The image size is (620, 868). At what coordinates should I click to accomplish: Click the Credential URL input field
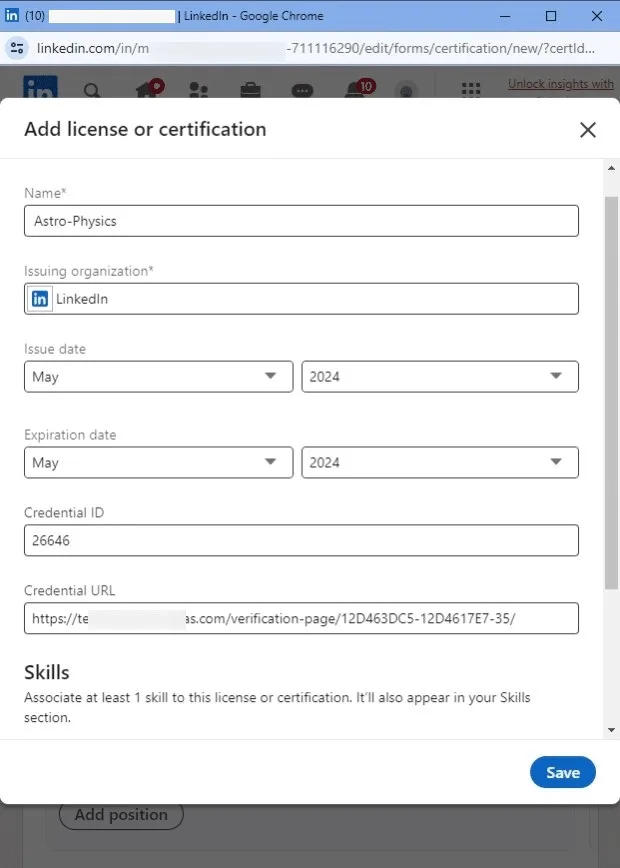[301, 618]
